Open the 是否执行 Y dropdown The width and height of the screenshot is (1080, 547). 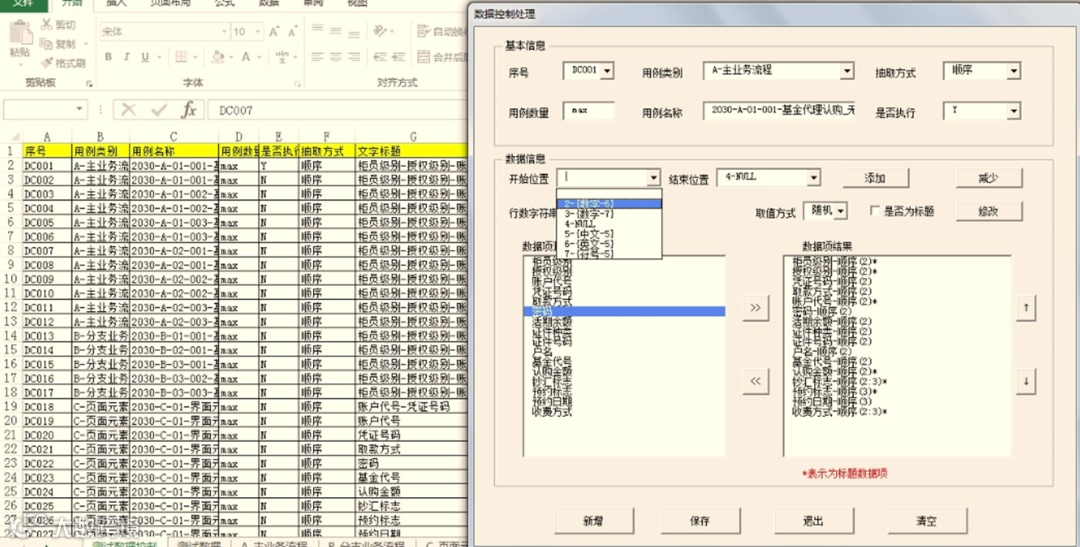(x=1013, y=110)
